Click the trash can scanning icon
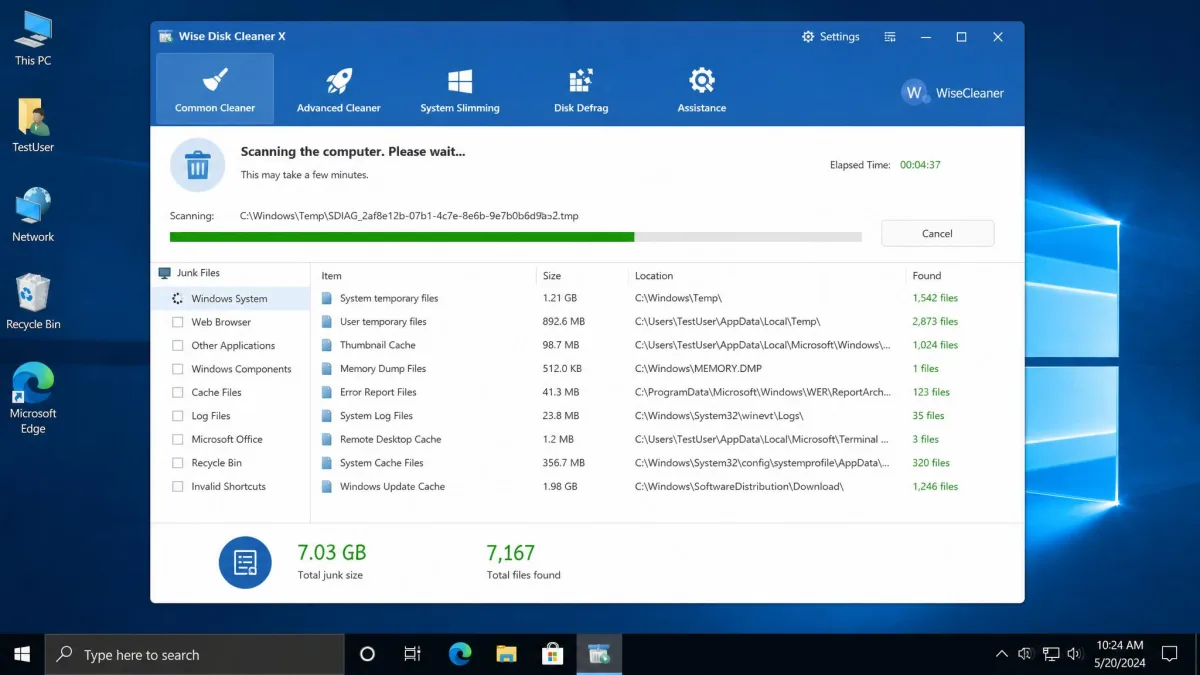This screenshot has height=675, width=1200. click(x=198, y=165)
